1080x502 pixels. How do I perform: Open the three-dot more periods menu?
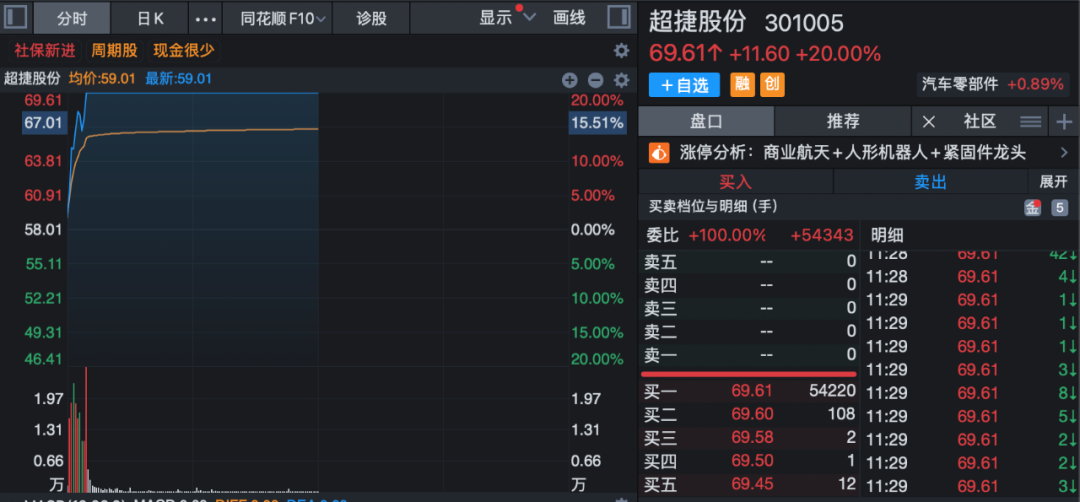pos(205,18)
